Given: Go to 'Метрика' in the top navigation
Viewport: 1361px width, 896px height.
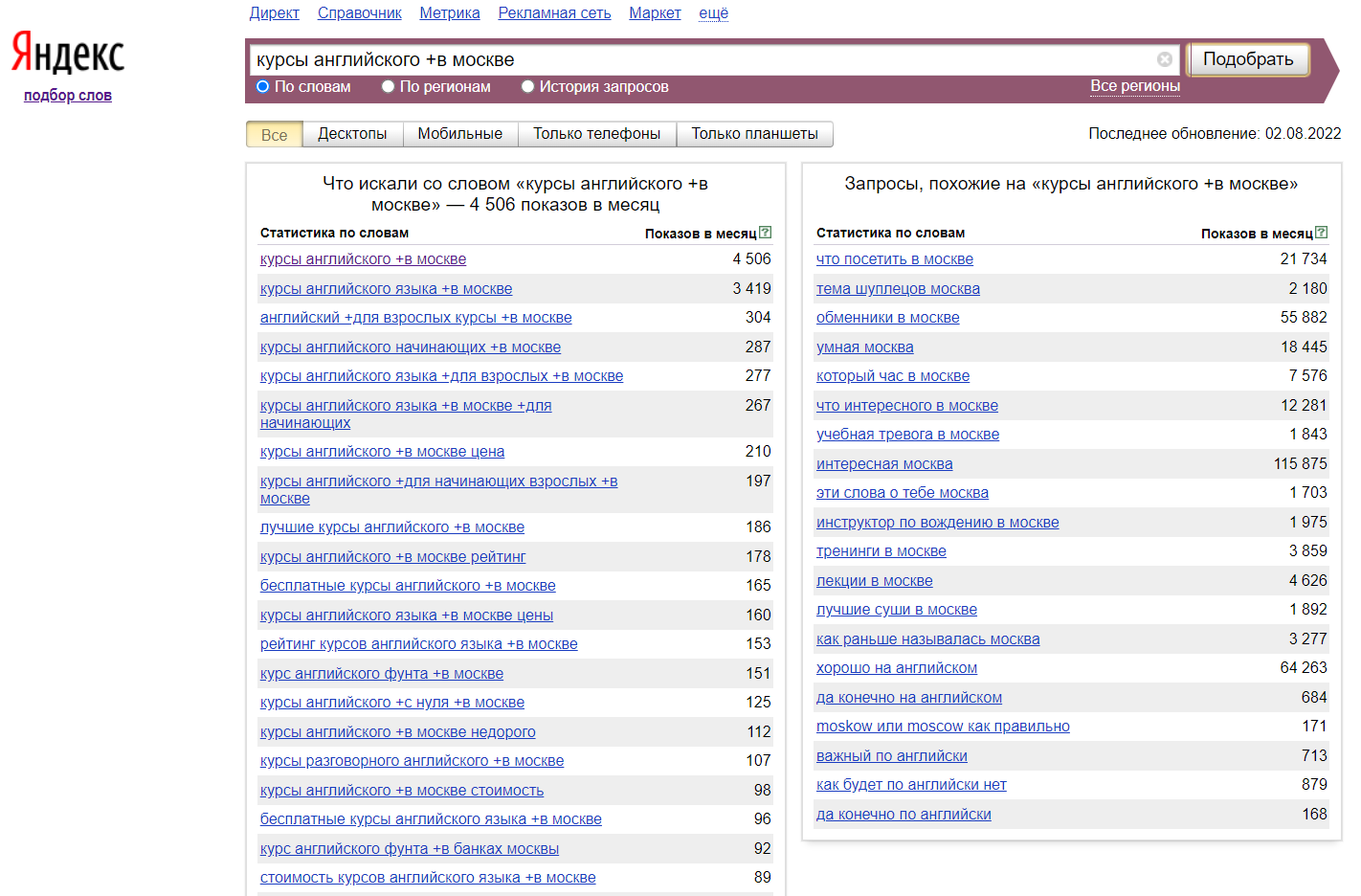Looking at the screenshot, I should pos(449,13).
